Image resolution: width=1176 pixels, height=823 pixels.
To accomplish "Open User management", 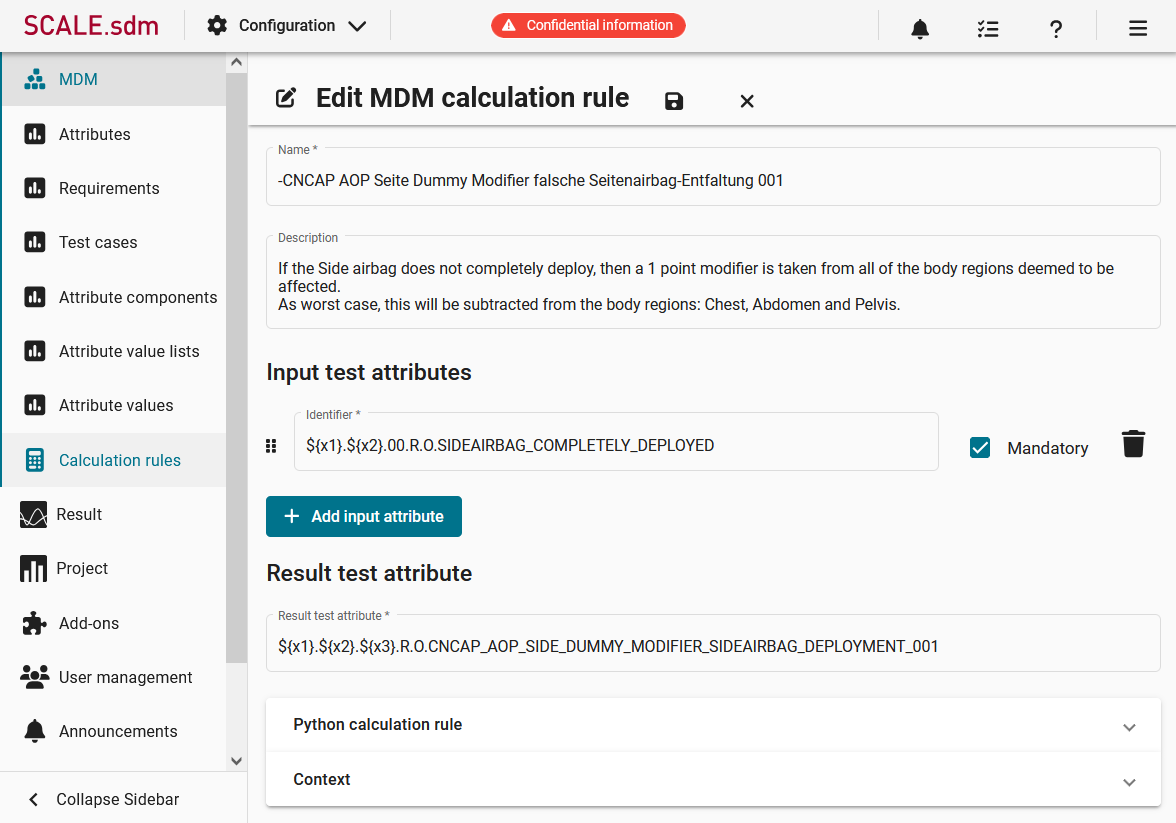I will pos(114,677).
